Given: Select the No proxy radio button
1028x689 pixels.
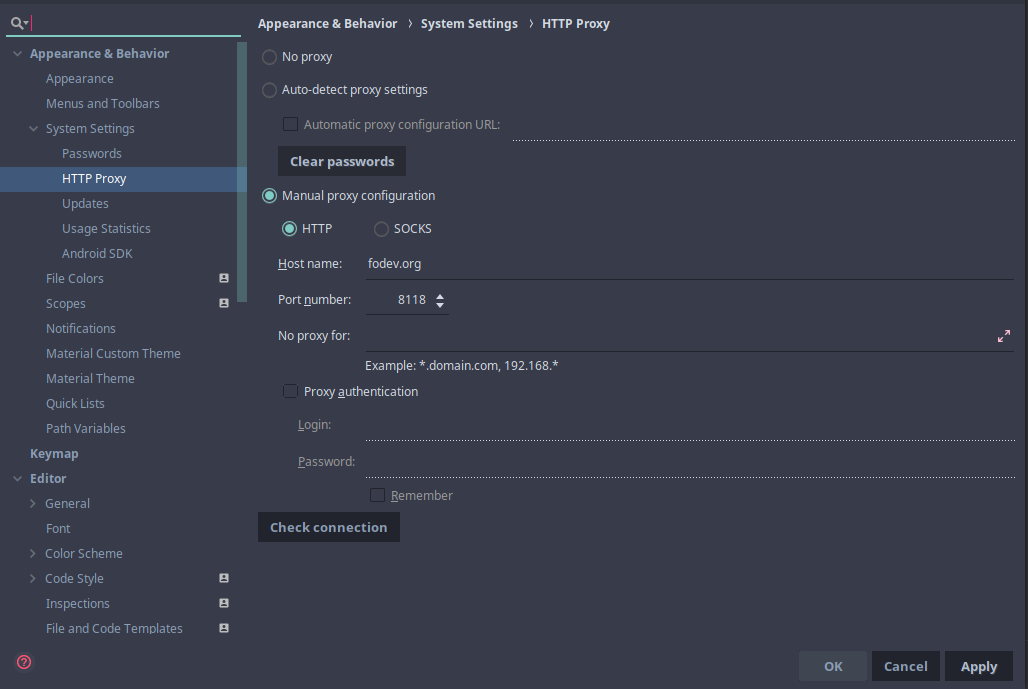Looking at the screenshot, I should [x=269, y=57].
